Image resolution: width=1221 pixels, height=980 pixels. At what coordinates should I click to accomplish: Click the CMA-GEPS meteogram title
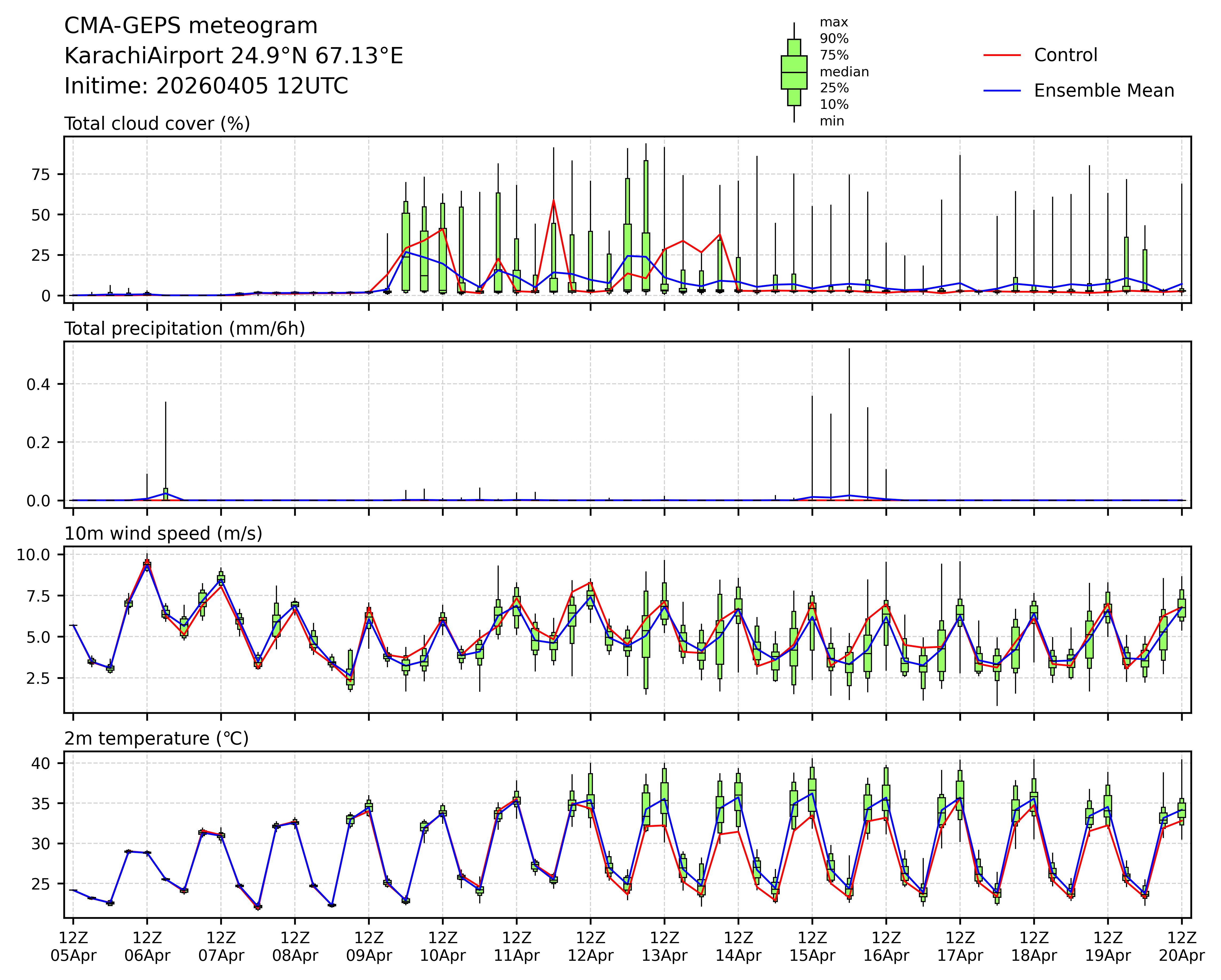[191, 26]
